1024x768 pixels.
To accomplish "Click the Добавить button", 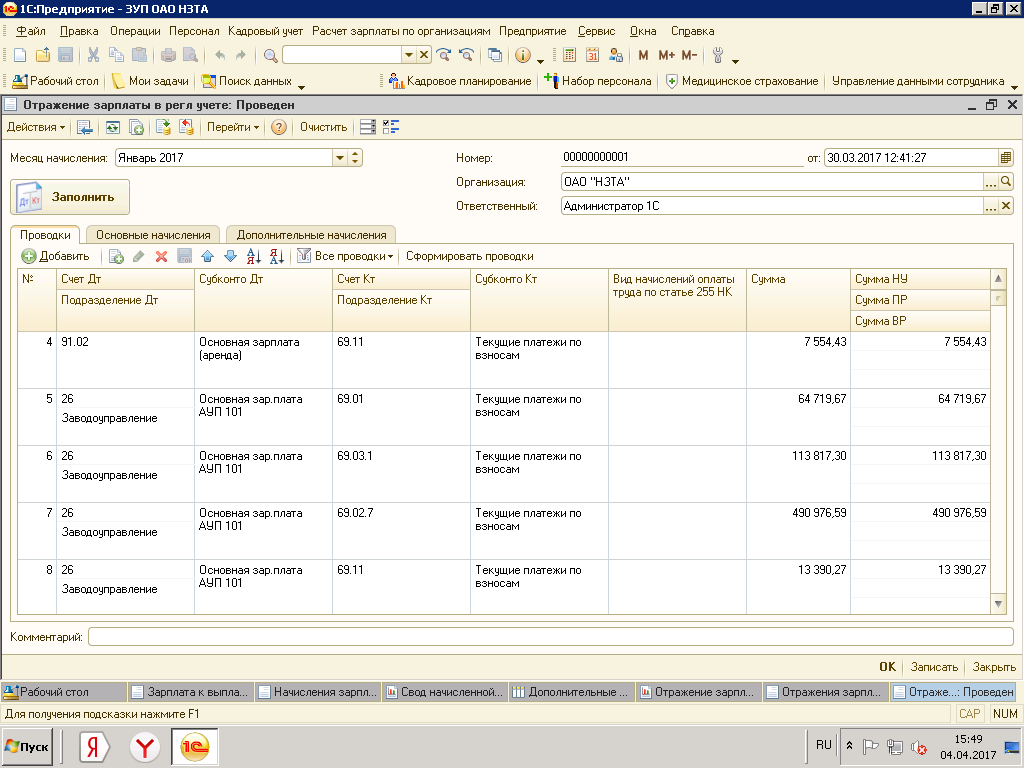I will [56, 257].
